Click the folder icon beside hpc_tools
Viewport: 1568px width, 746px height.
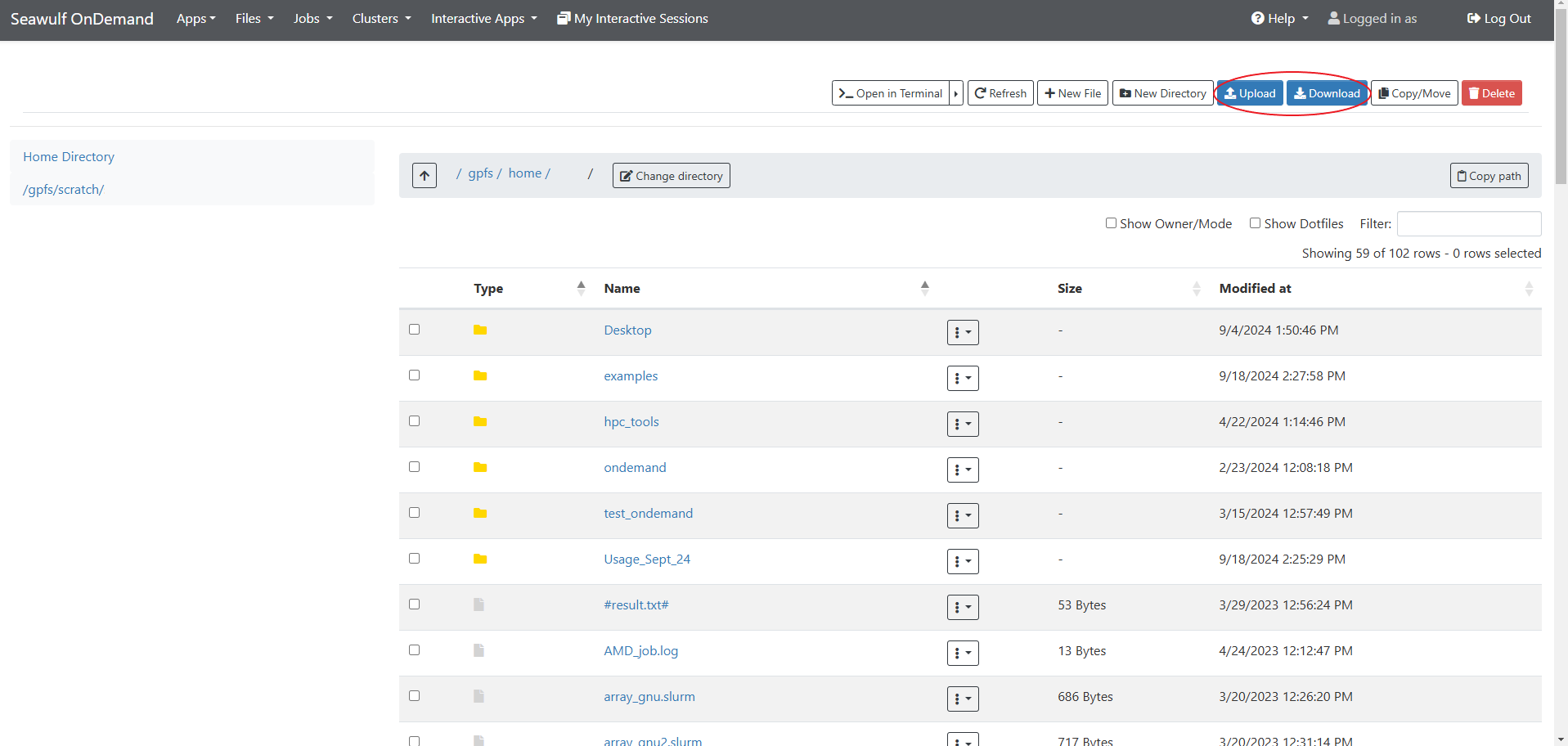click(480, 421)
